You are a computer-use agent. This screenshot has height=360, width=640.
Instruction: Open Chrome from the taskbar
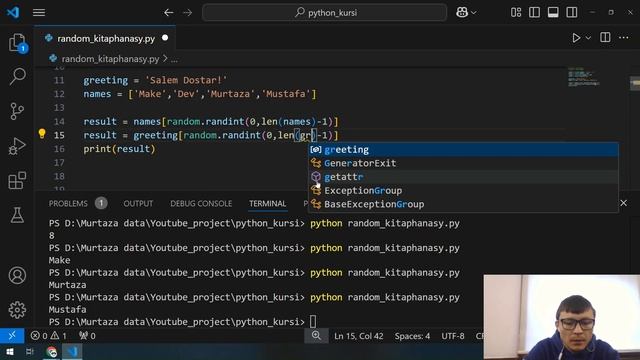pos(52,351)
